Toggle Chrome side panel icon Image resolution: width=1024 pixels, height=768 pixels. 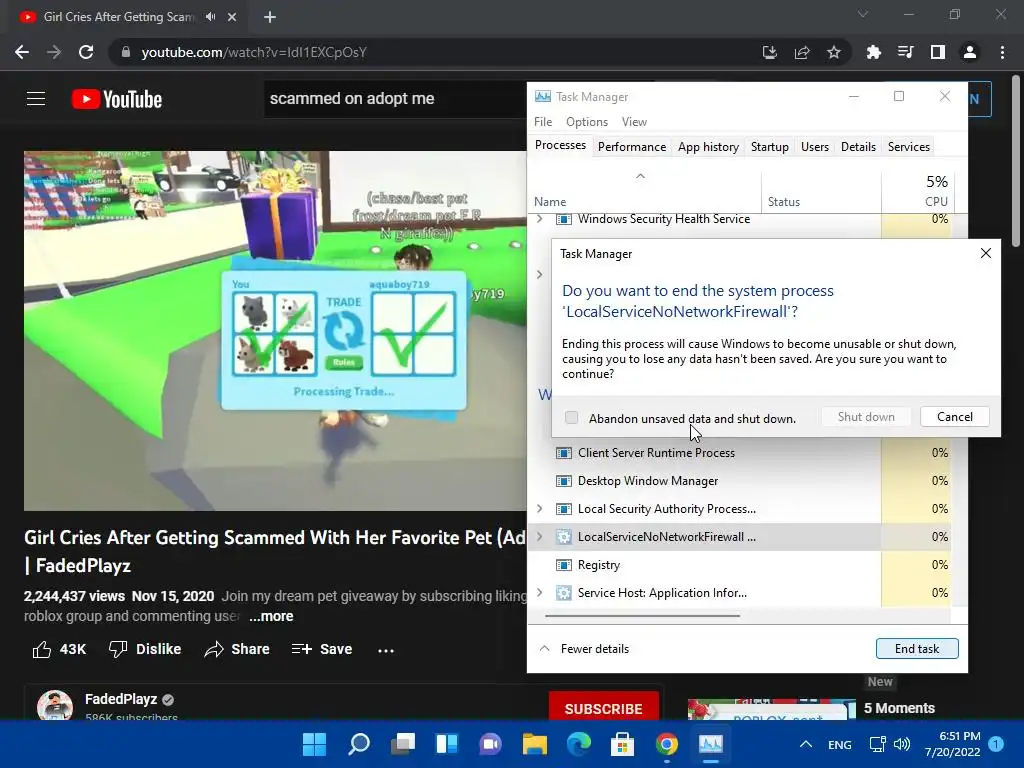(938, 52)
